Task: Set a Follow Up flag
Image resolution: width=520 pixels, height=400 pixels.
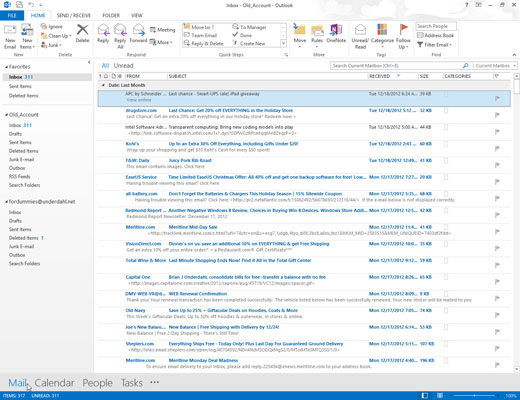Action: point(403,36)
